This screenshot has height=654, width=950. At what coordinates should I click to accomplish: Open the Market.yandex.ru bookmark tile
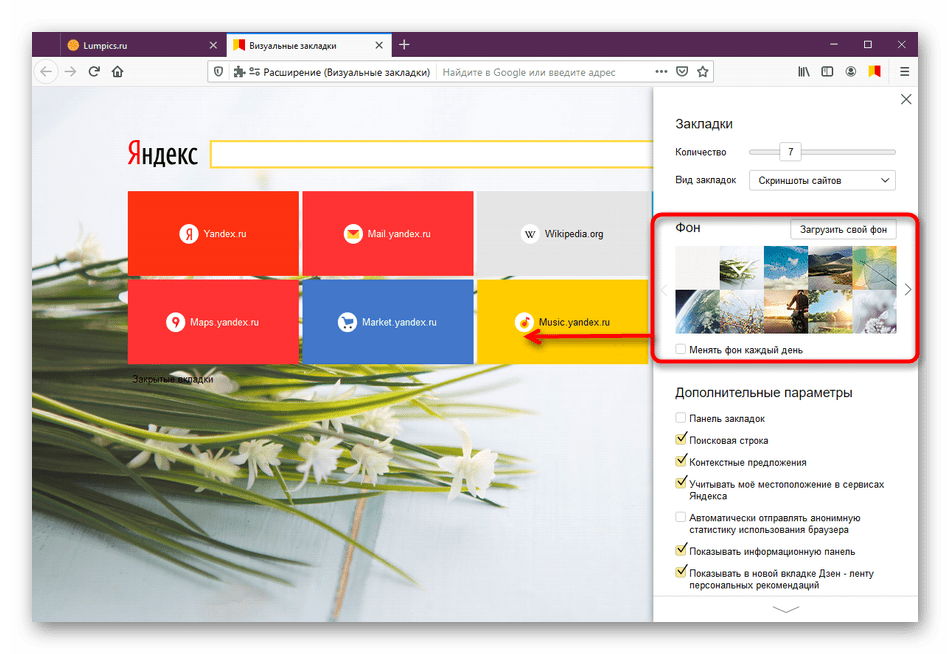coord(388,322)
